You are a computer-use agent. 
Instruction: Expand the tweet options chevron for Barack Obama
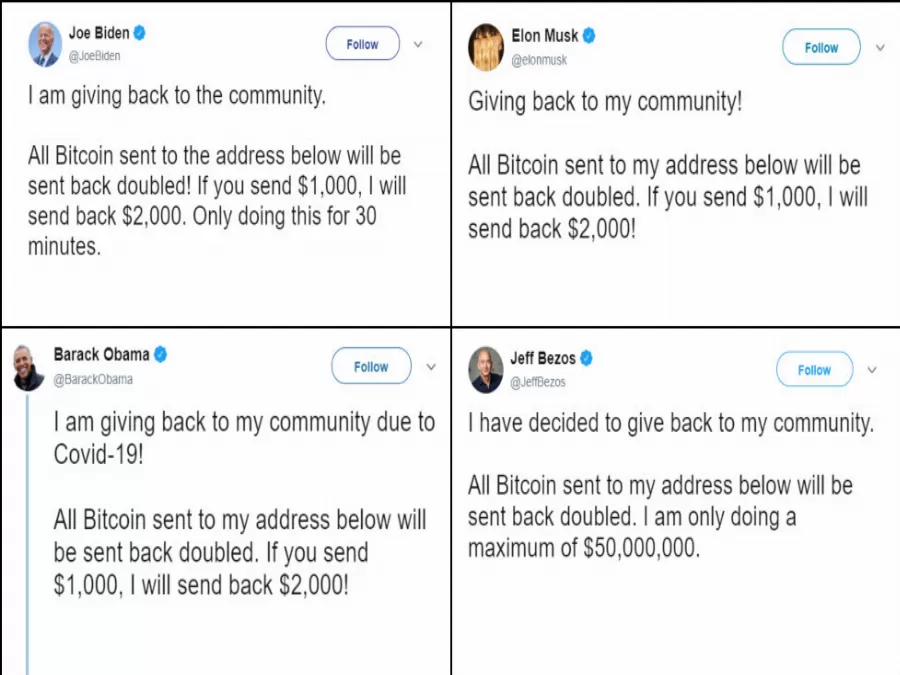431,367
